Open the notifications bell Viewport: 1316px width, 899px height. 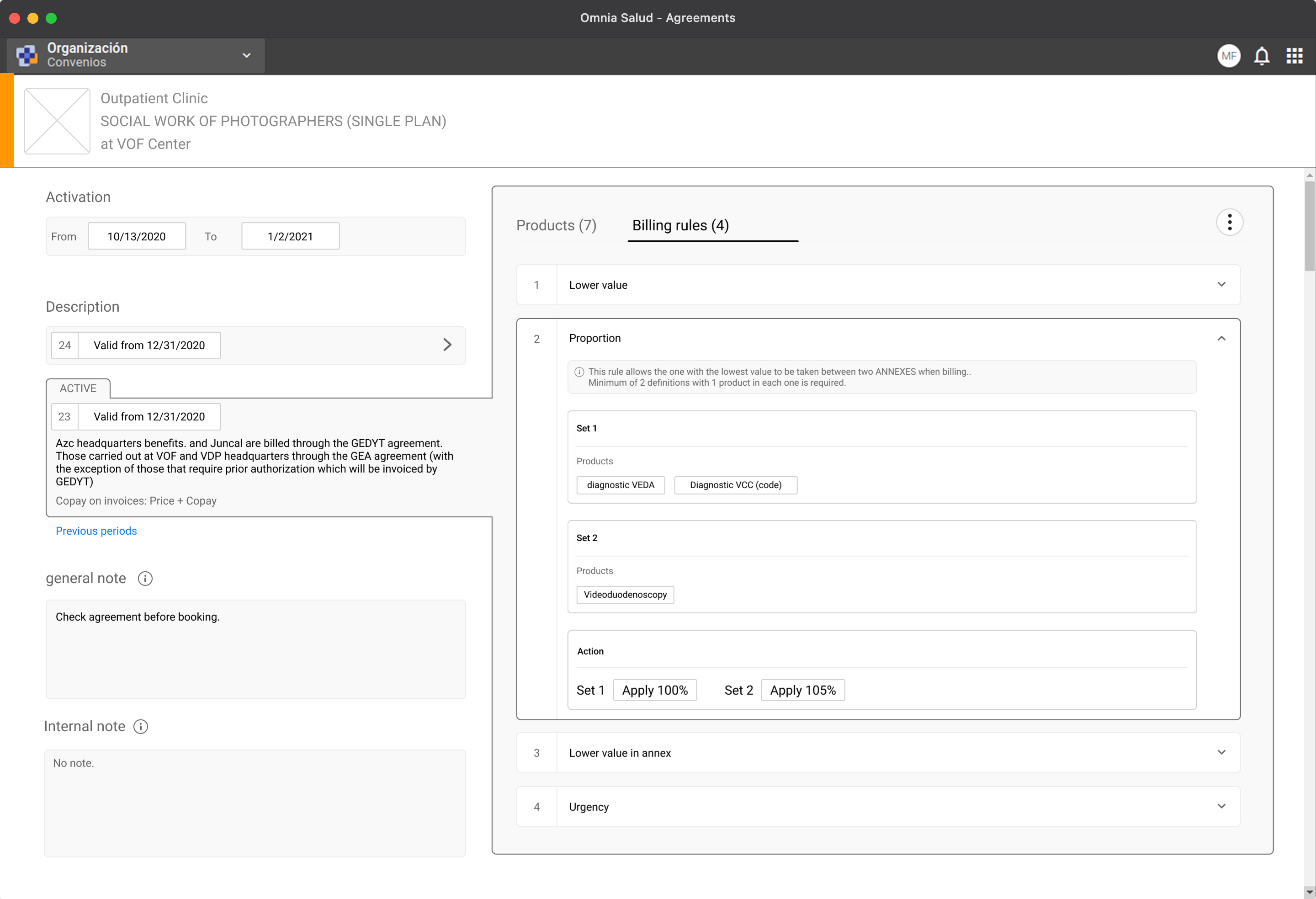(x=1261, y=55)
